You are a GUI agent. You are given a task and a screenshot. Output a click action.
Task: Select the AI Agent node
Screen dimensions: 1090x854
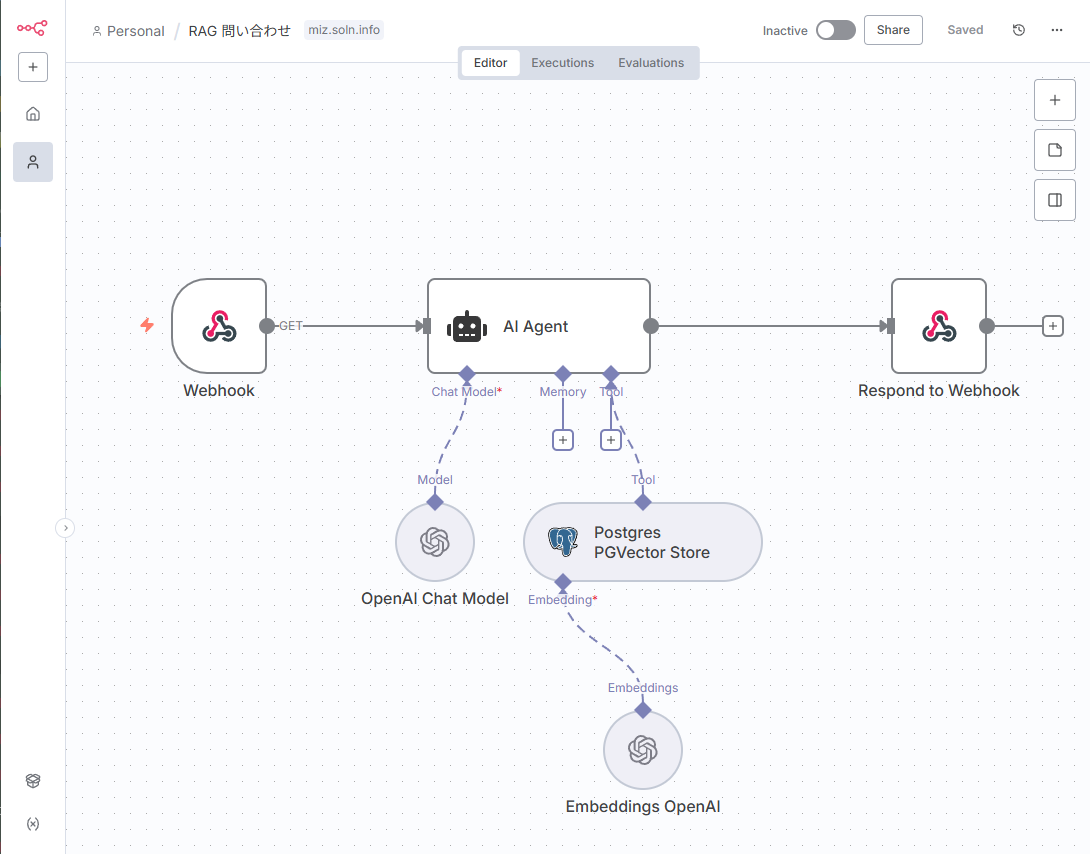[538, 326]
